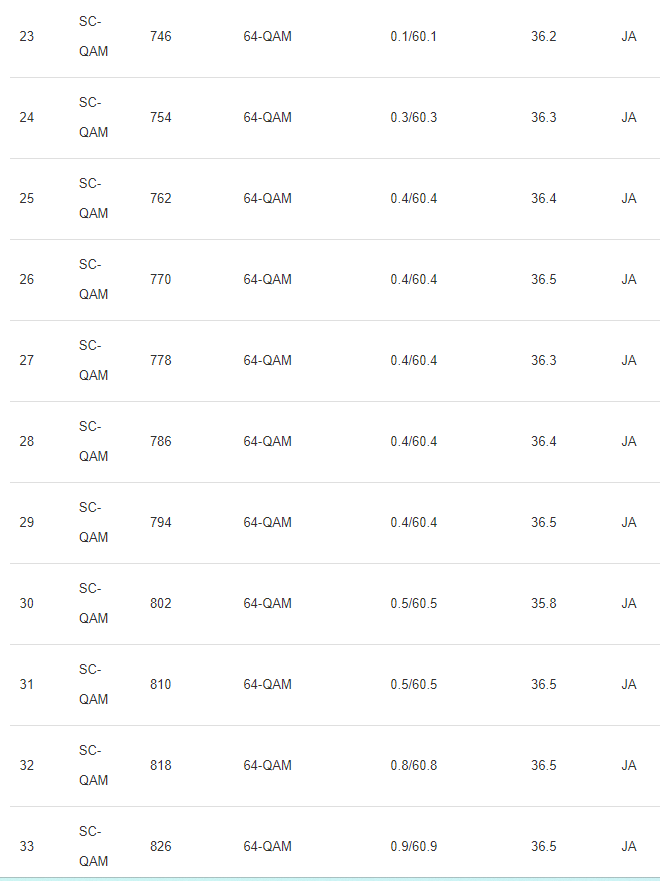This screenshot has width=660, height=881.
Task: Select channel number 29
Action: click(26, 522)
